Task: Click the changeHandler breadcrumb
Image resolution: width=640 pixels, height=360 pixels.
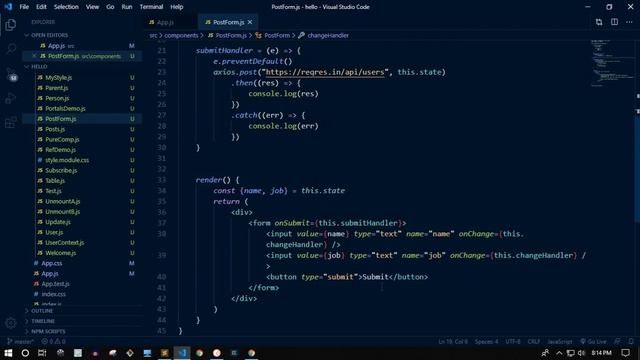Action: (324, 36)
